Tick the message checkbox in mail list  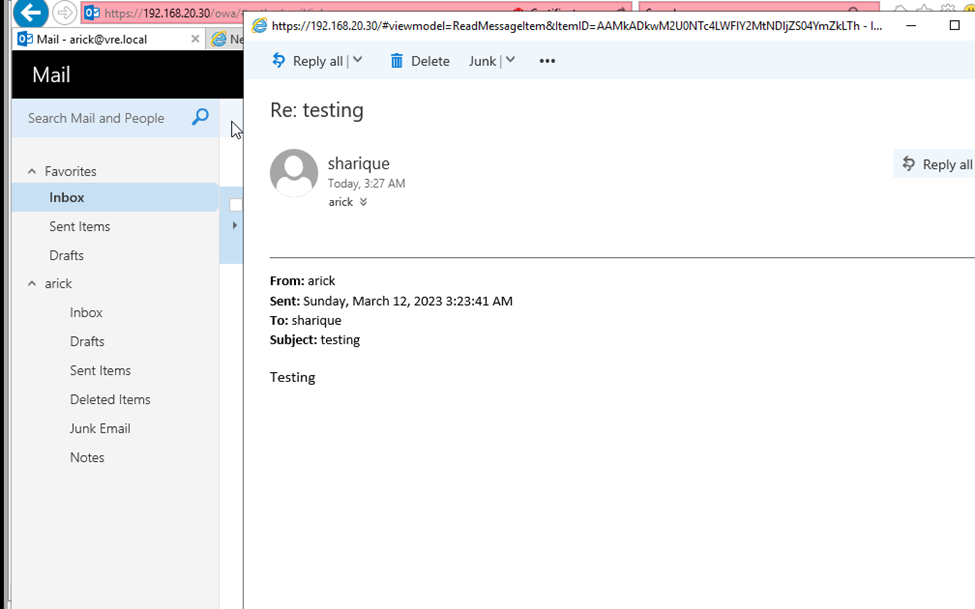point(235,204)
